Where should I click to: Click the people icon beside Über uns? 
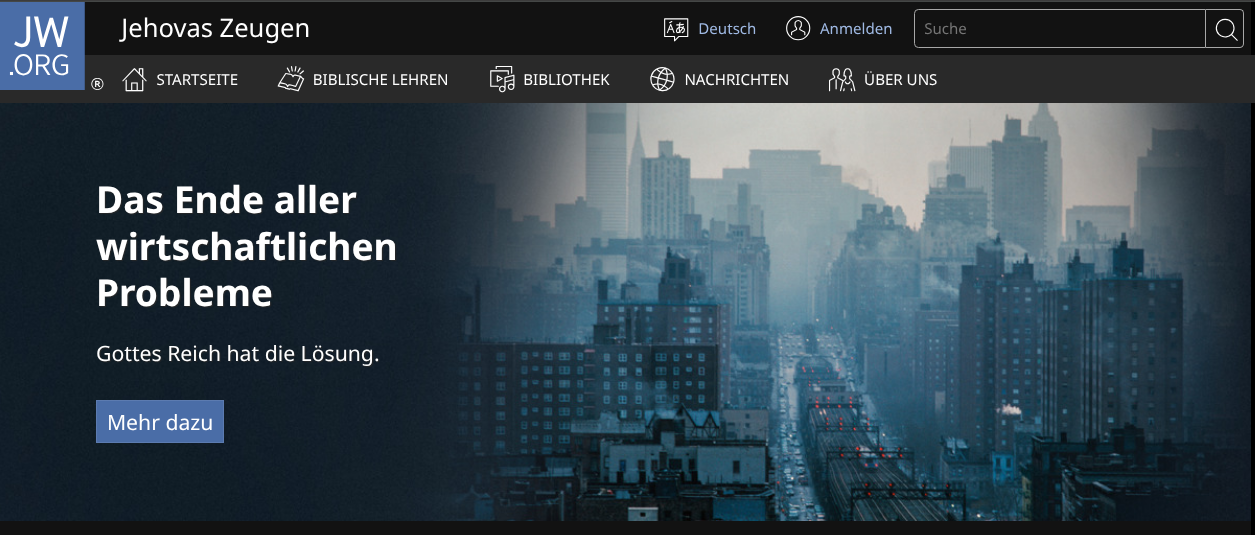click(x=842, y=79)
